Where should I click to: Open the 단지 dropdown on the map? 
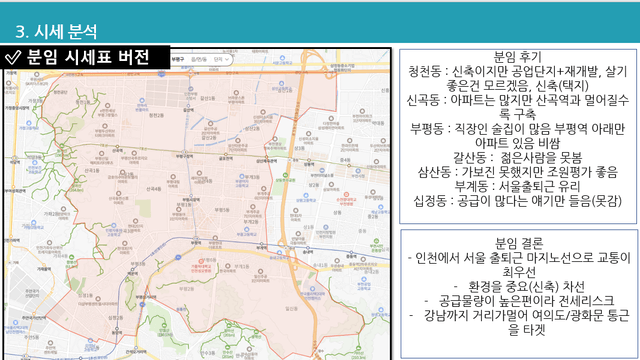(x=221, y=60)
